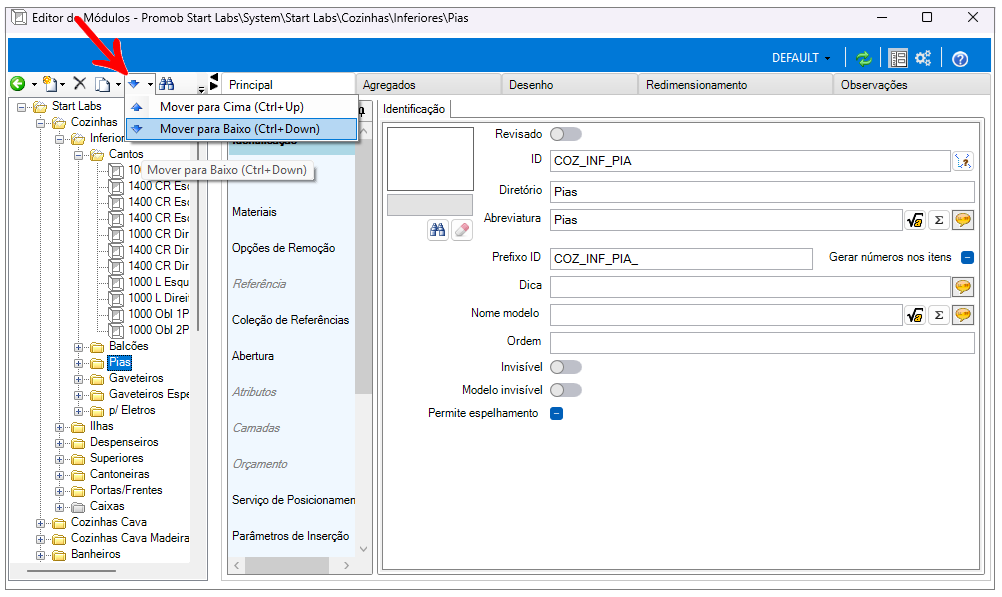Image resolution: width=1002 pixels, height=597 pixels.
Task: Click the green refresh arrows icon
Action: point(863,58)
